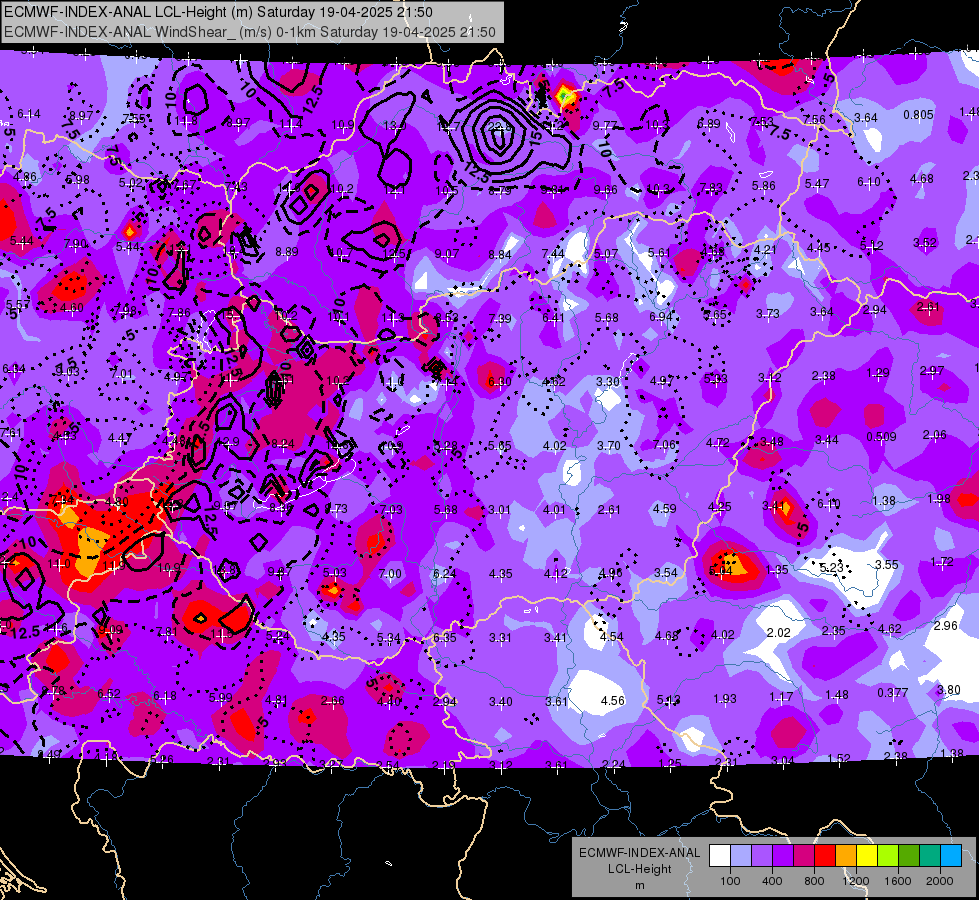This screenshot has height=900, width=979.
Task: Click the grid value 2.66
Action: pos(332,701)
